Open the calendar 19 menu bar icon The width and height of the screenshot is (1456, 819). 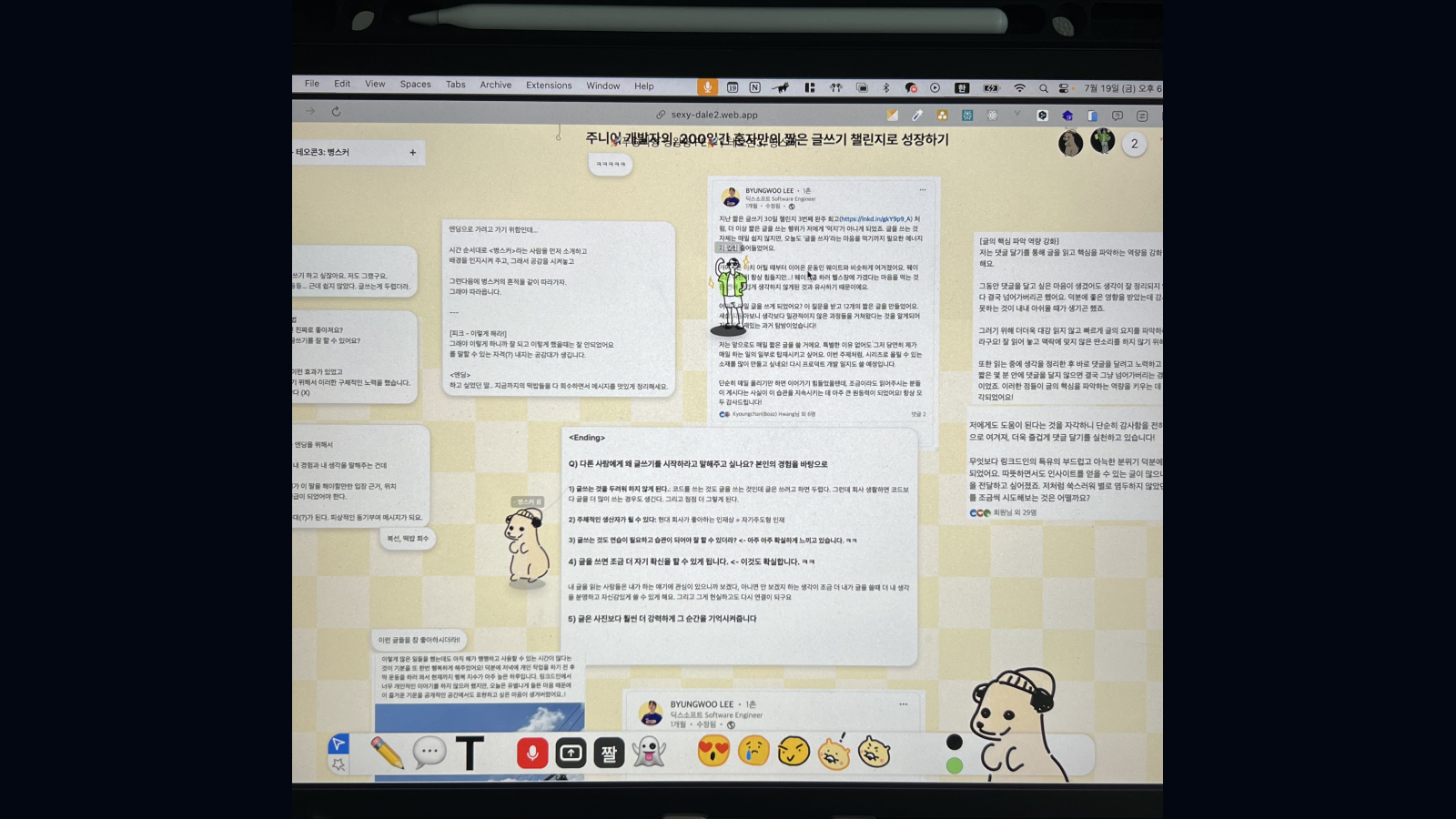point(733,87)
